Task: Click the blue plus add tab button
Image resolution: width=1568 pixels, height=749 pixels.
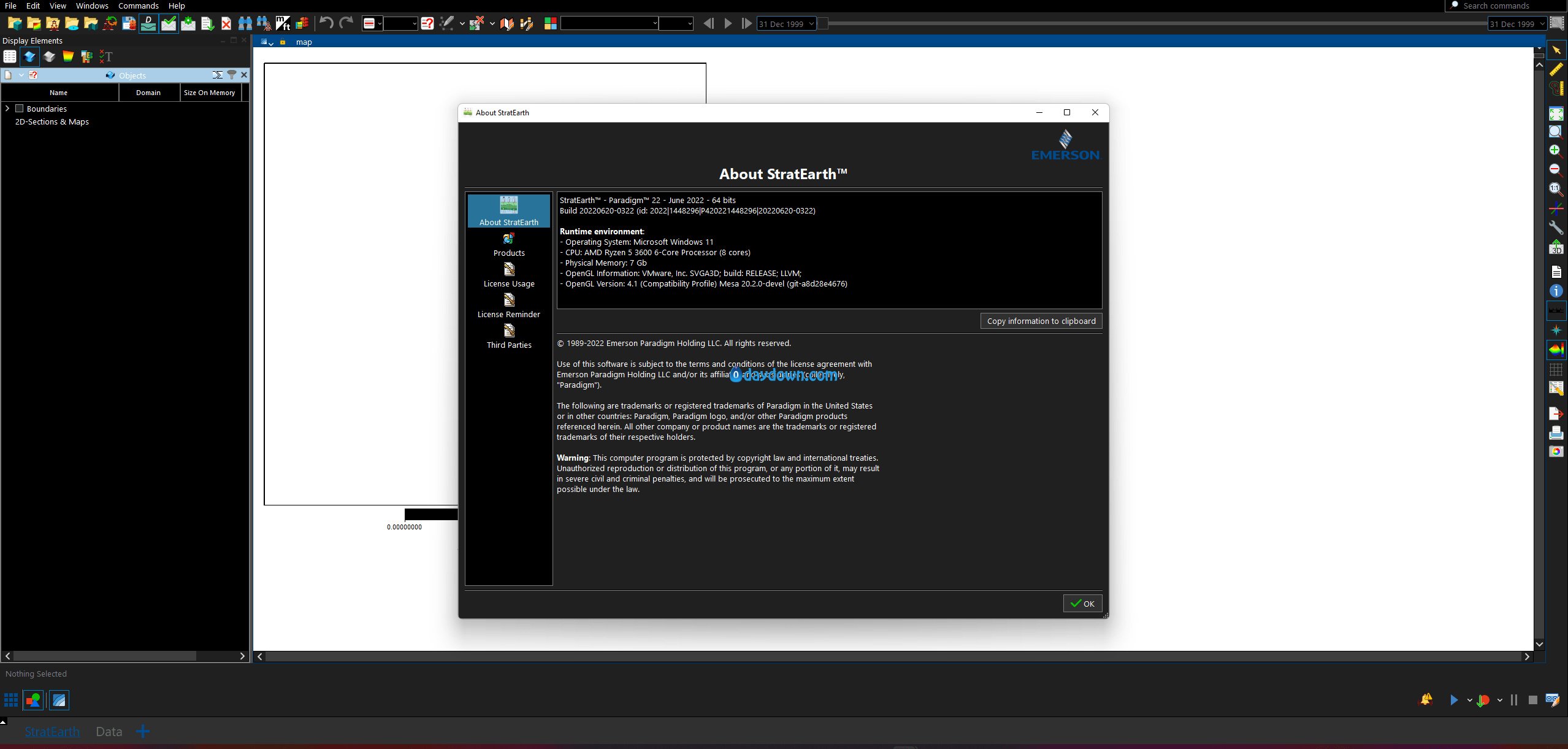Action: pyautogui.click(x=143, y=731)
